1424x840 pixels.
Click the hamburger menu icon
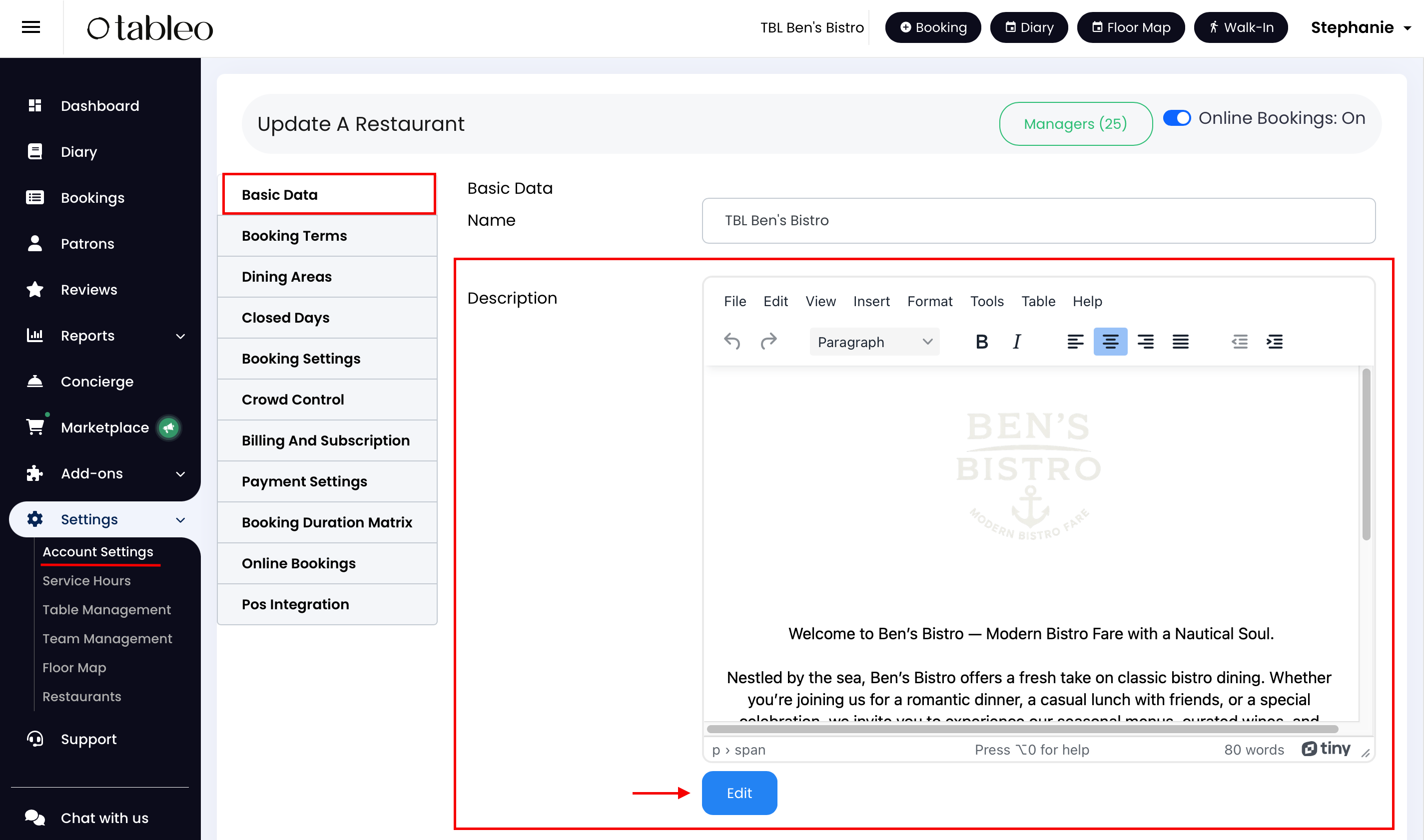(x=30, y=27)
